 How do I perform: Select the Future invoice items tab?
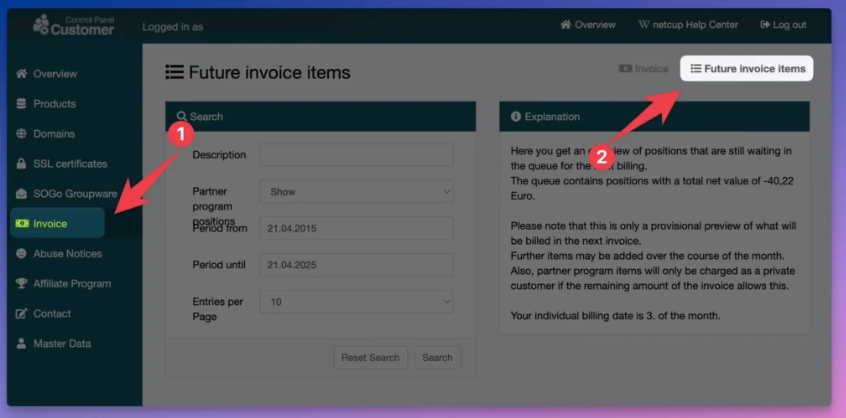(x=747, y=69)
